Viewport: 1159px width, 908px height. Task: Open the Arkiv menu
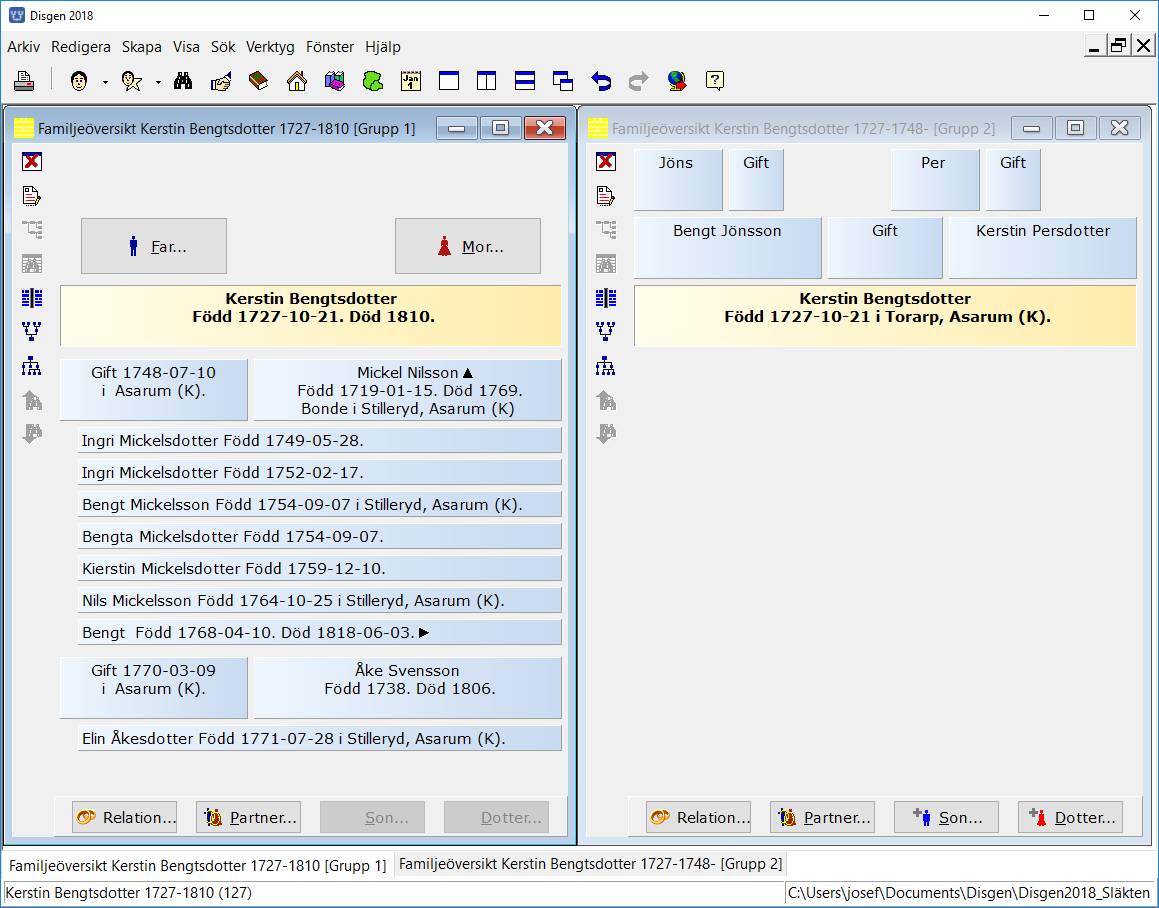[24, 47]
